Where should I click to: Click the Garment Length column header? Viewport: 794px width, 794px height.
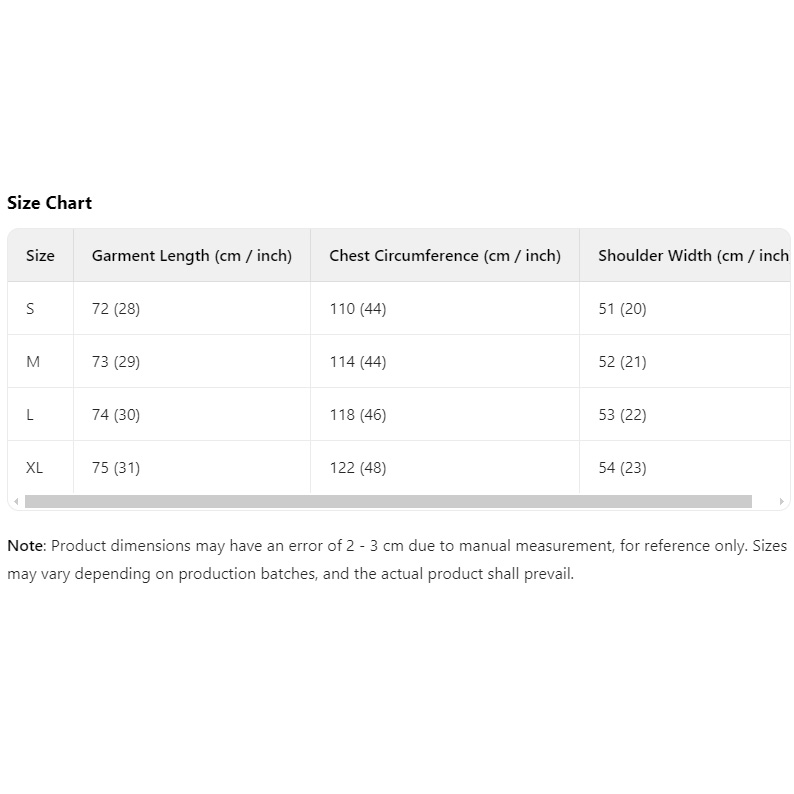click(x=192, y=256)
